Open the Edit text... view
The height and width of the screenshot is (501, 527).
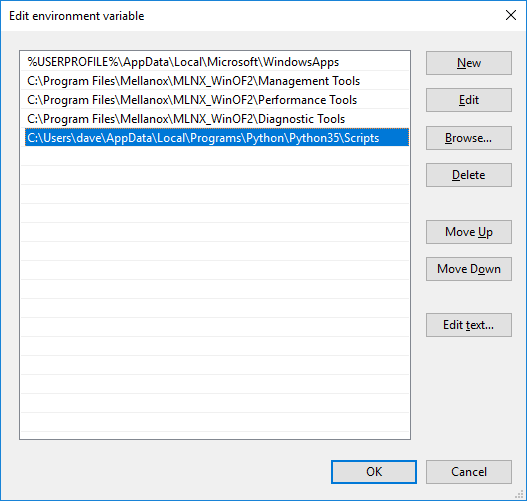click(x=469, y=325)
